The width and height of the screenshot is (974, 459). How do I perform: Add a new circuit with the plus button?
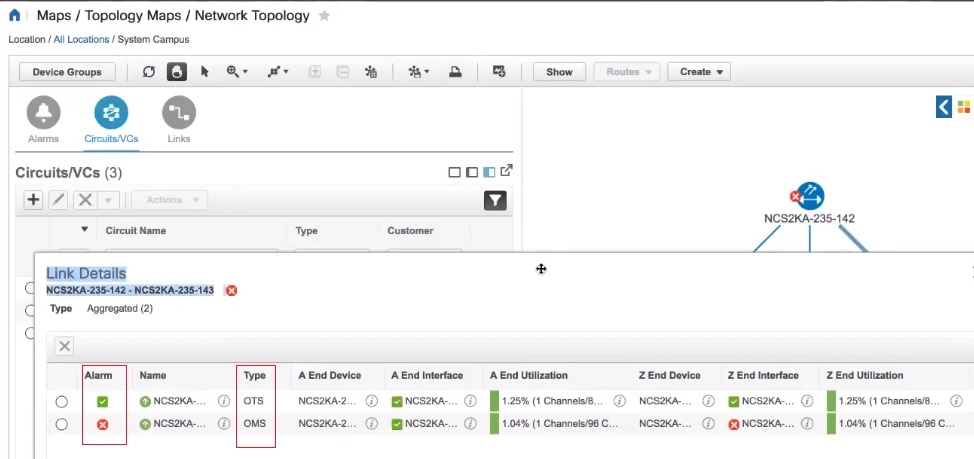pyautogui.click(x=33, y=200)
